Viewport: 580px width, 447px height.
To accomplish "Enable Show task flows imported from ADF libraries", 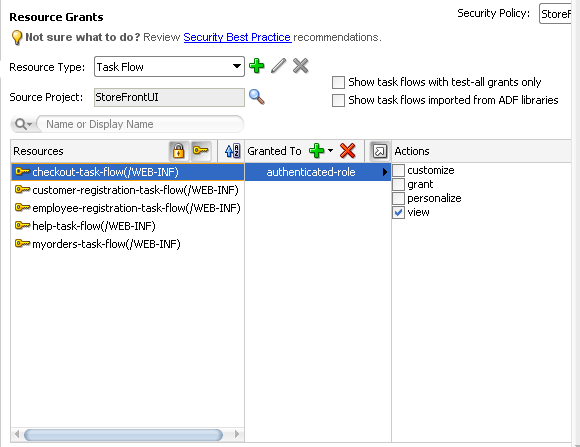I will tap(338, 100).
